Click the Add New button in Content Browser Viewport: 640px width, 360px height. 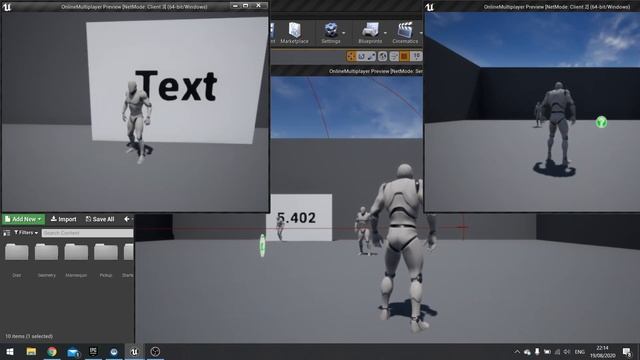[24, 219]
